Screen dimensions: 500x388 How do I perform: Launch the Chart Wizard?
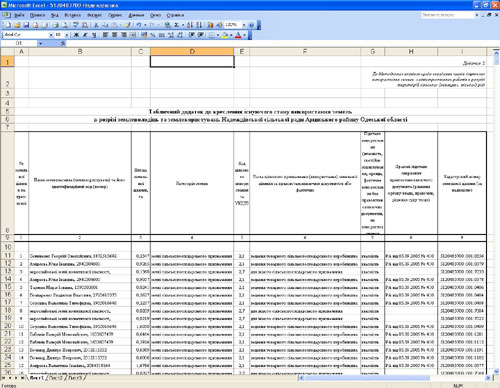point(210,25)
